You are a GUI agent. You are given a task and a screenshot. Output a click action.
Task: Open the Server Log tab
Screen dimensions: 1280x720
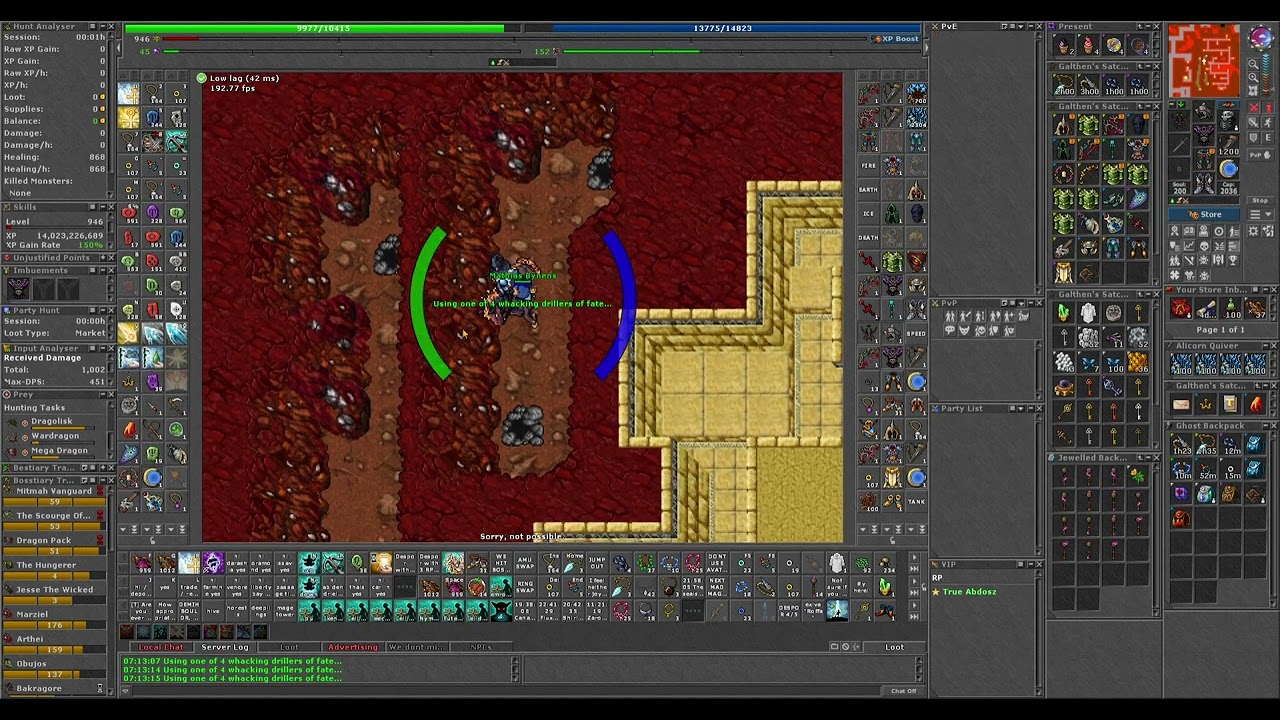click(225, 647)
